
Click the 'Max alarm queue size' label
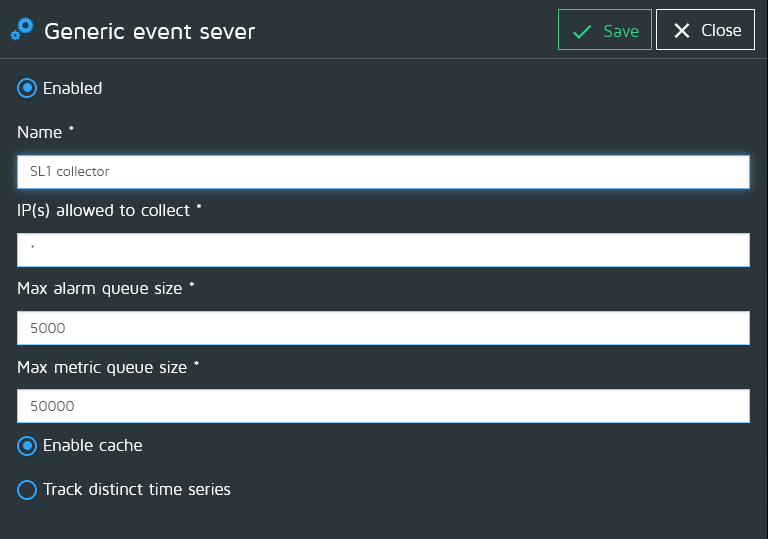coord(100,288)
